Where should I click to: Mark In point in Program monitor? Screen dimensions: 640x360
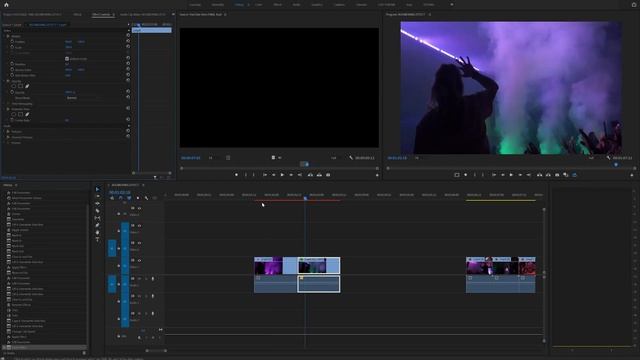474,175
